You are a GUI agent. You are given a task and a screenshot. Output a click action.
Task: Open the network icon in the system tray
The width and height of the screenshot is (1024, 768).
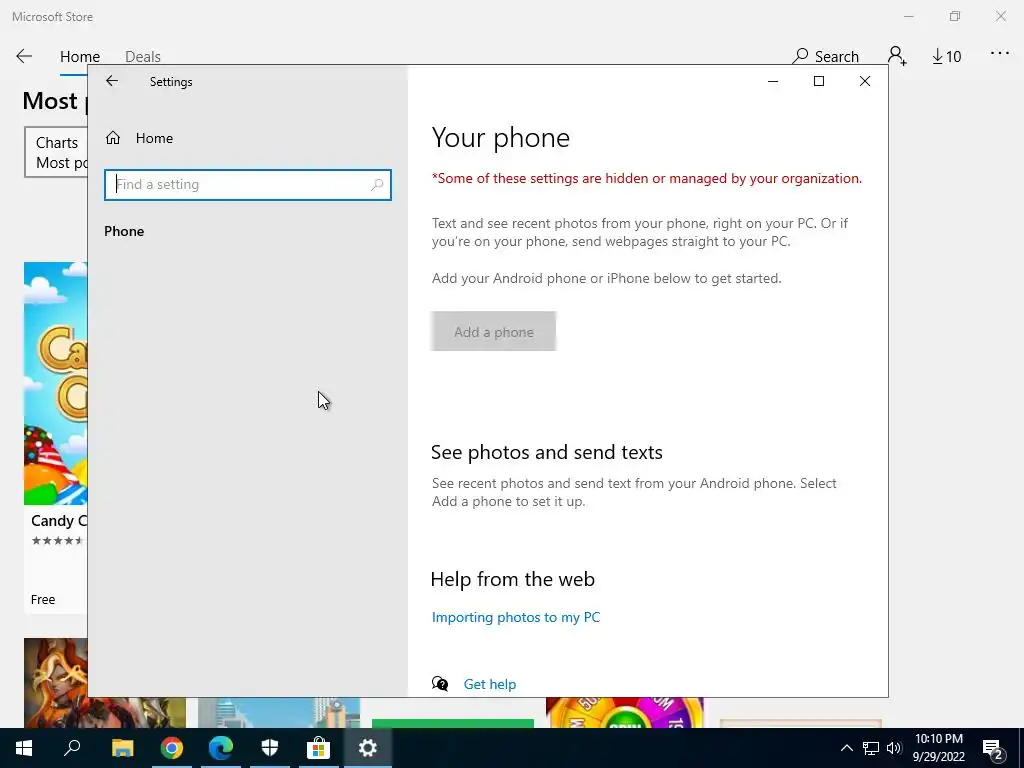point(871,748)
